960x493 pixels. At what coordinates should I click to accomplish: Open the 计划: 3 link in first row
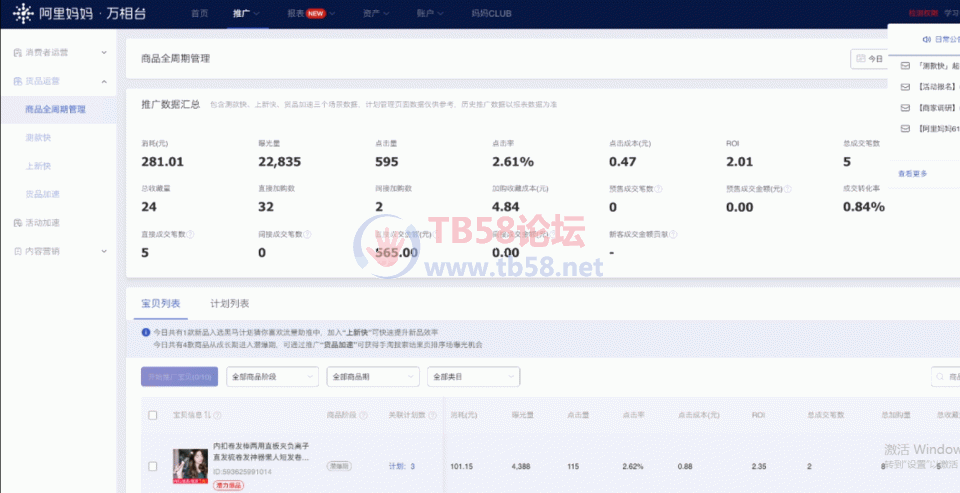click(402, 466)
